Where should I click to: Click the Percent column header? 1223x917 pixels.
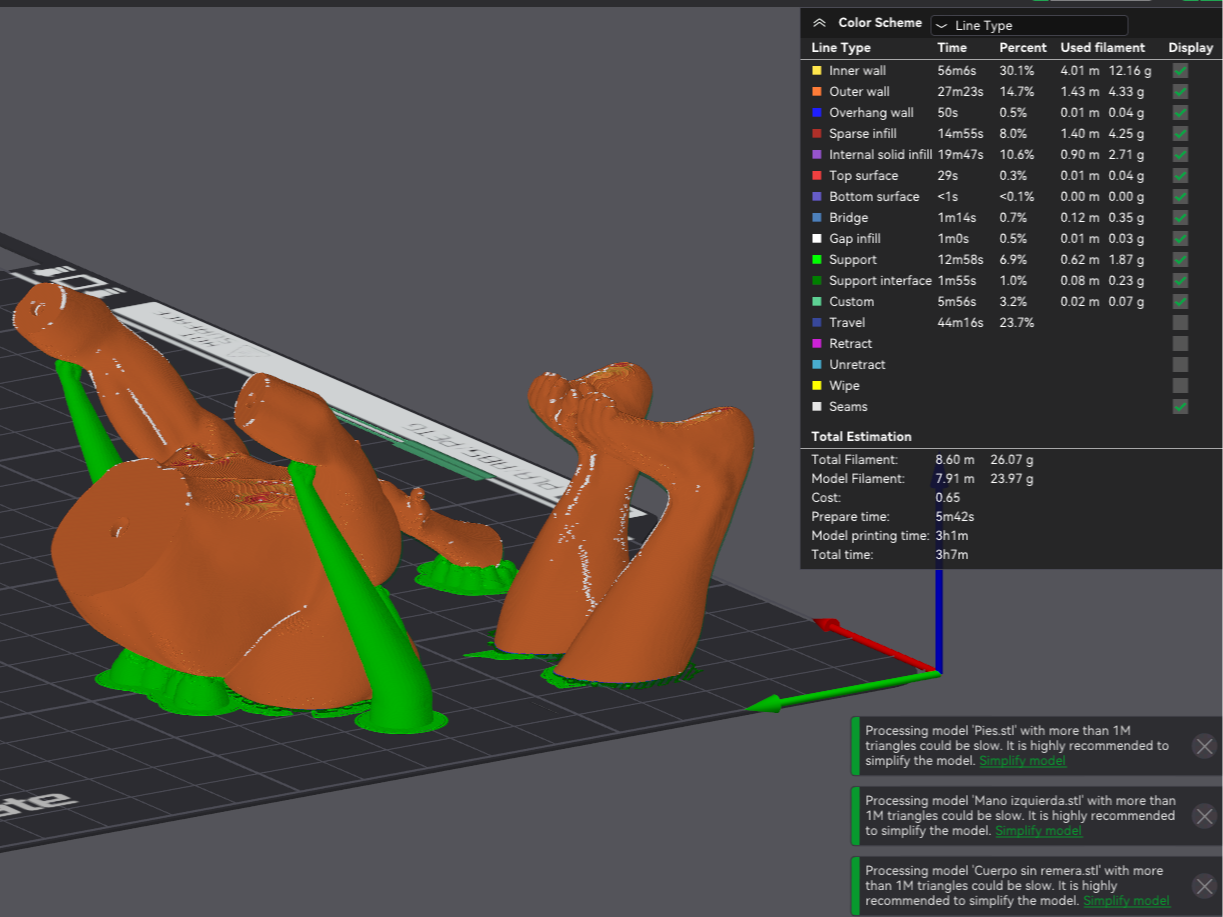click(1023, 48)
